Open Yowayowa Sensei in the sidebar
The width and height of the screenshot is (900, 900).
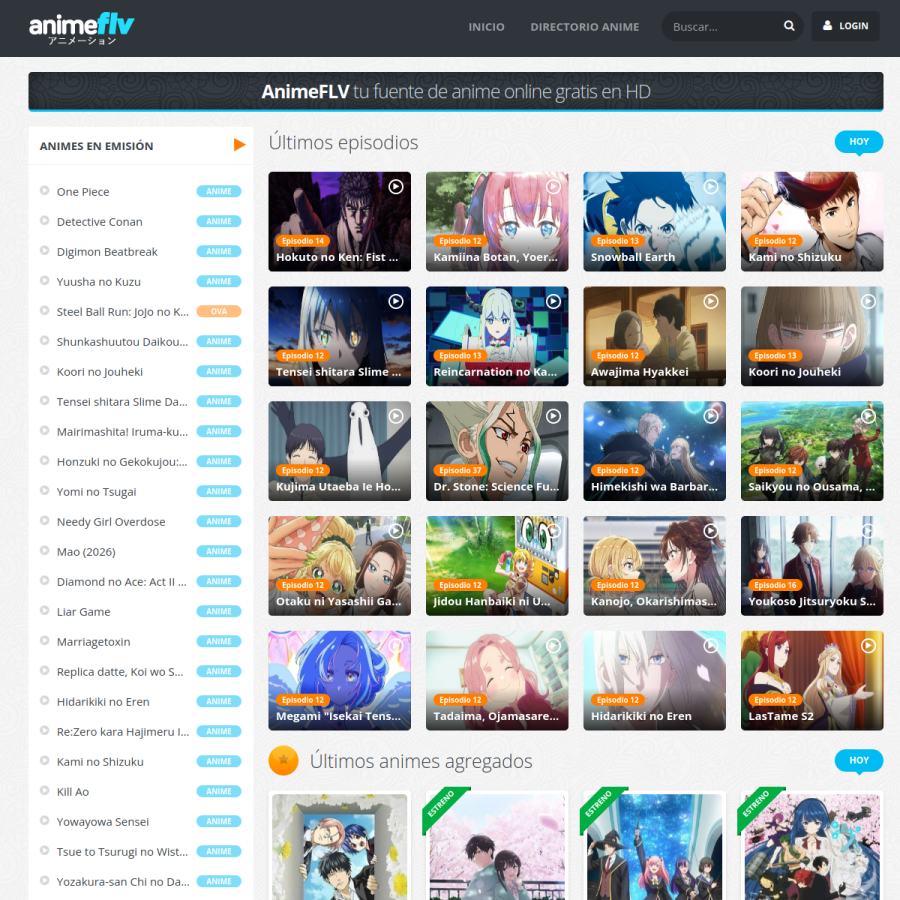(103, 822)
